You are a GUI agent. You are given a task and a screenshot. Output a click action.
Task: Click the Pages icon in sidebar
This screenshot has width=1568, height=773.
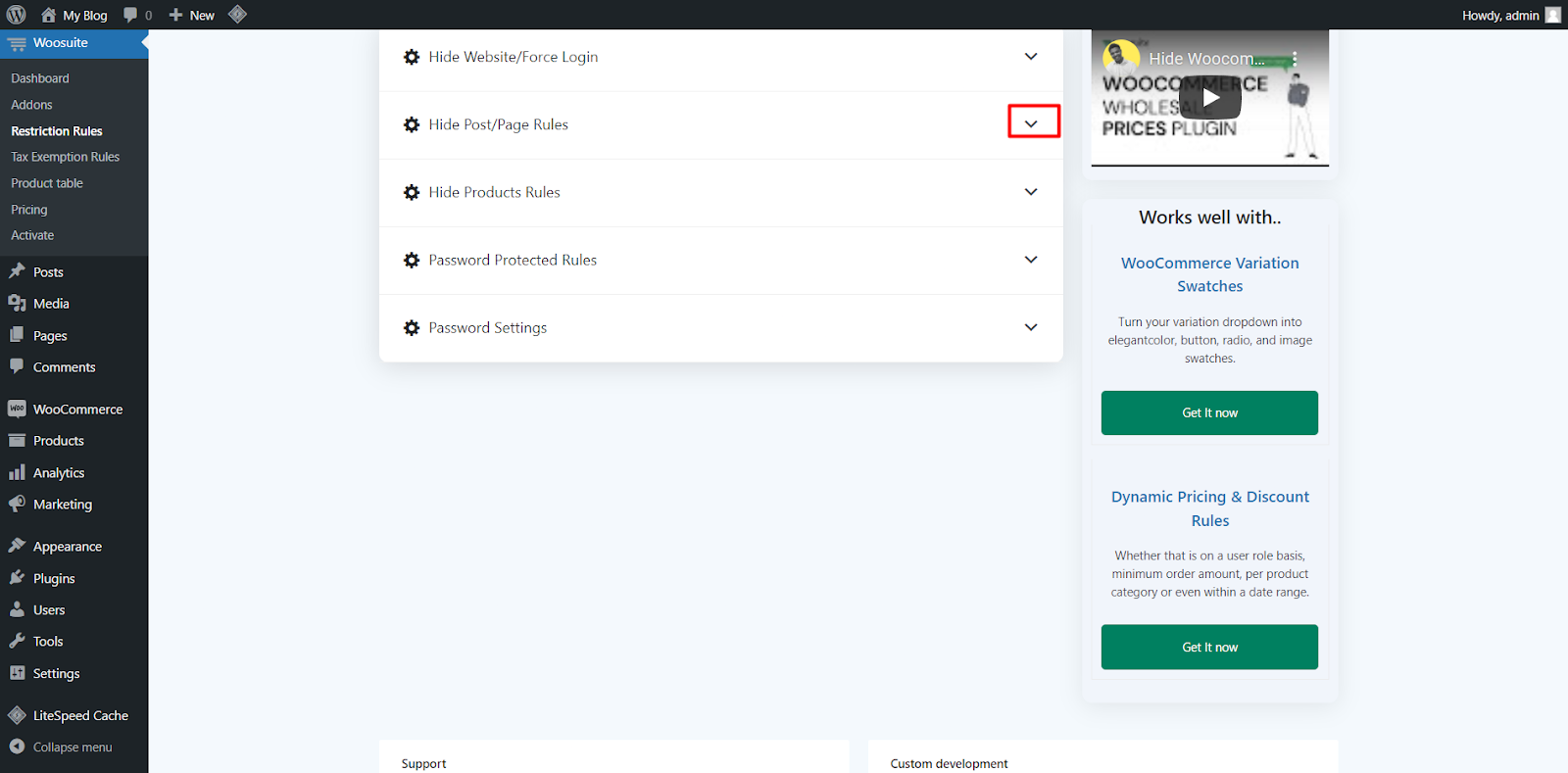coord(17,335)
